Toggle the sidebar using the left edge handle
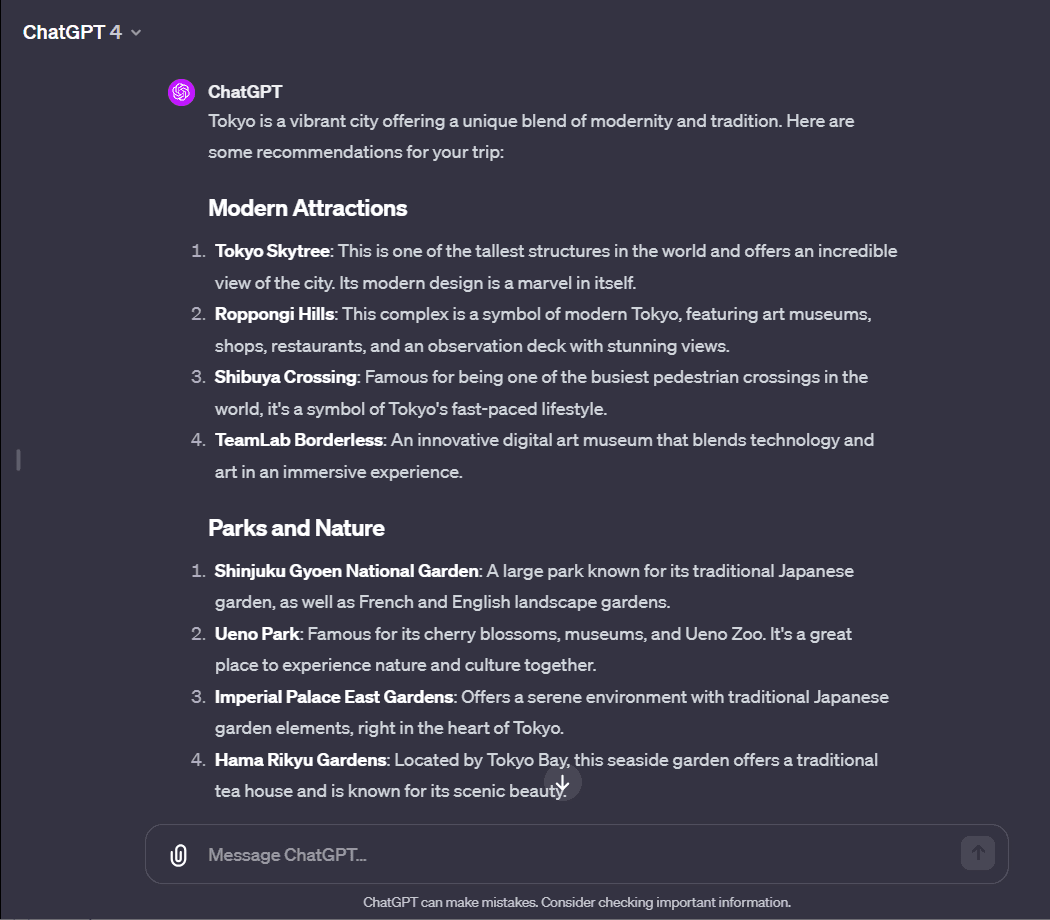The width and height of the screenshot is (1050, 920). pos(18,460)
